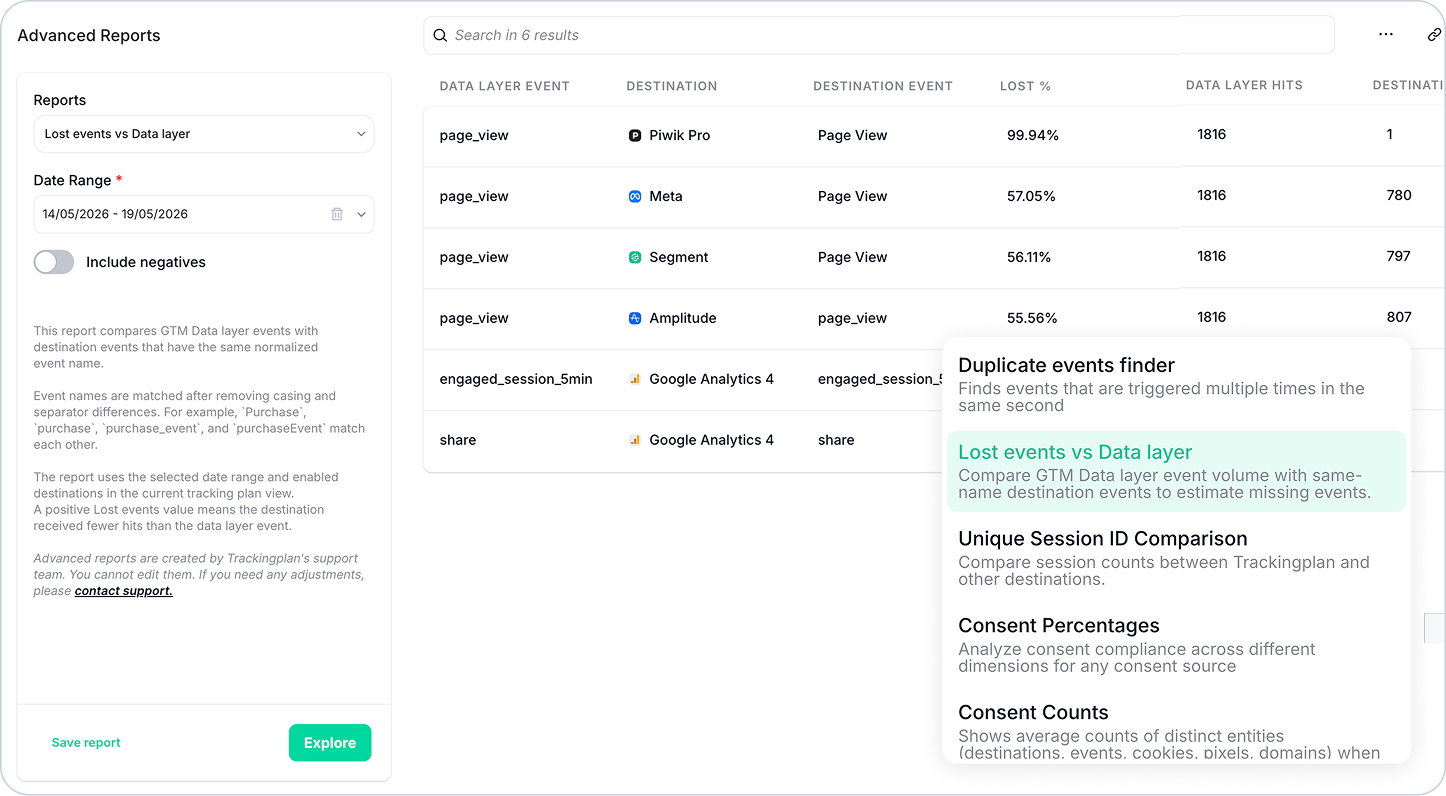Click the Piwik Pro destination icon
The width and height of the screenshot is (1446, 796).
(x=634, y=135)
